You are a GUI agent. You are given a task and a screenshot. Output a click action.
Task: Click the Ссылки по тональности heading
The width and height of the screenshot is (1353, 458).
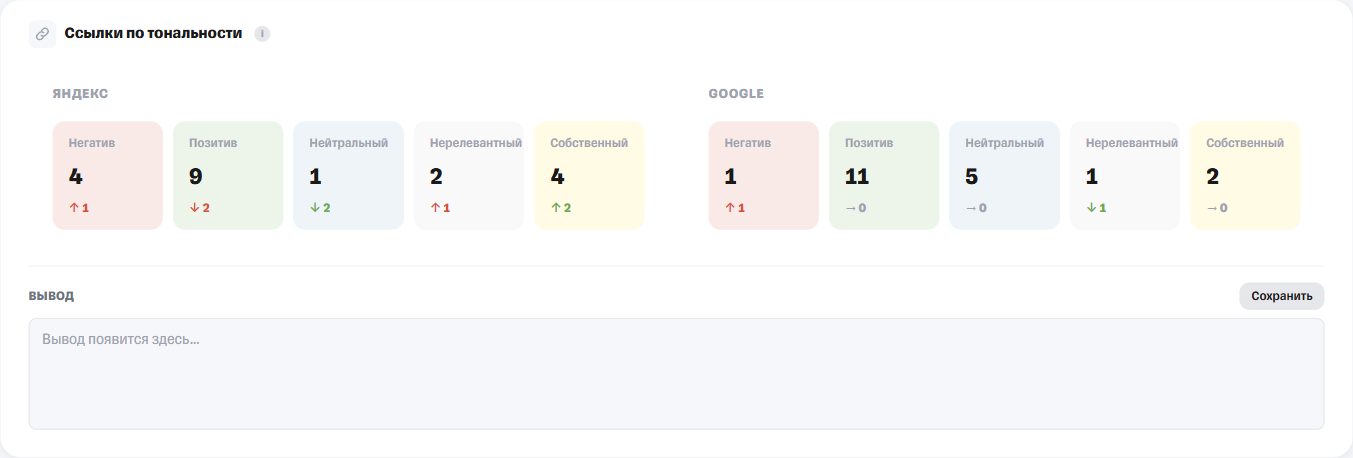153,33
